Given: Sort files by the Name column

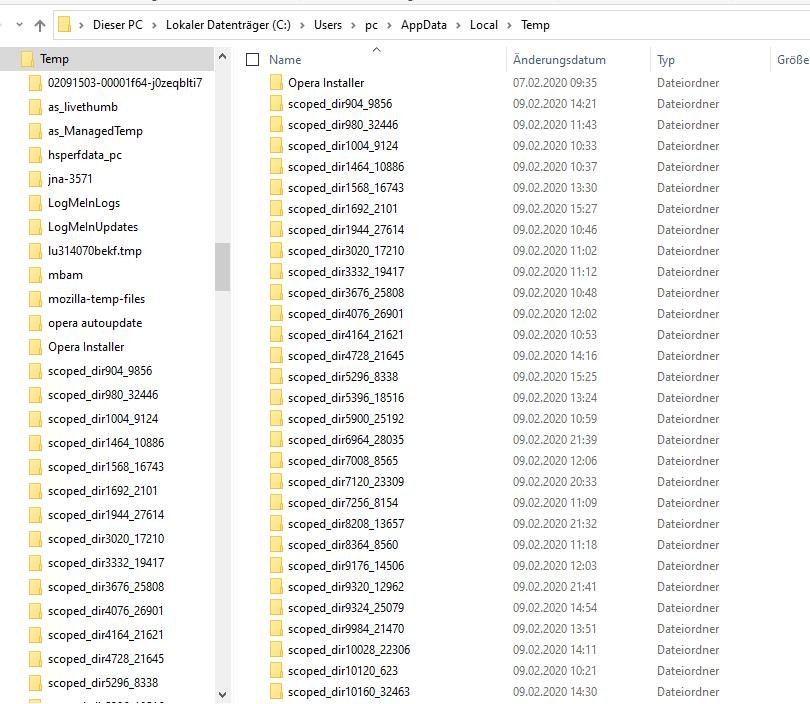Looking at the screenshot, I should (285, 60).
